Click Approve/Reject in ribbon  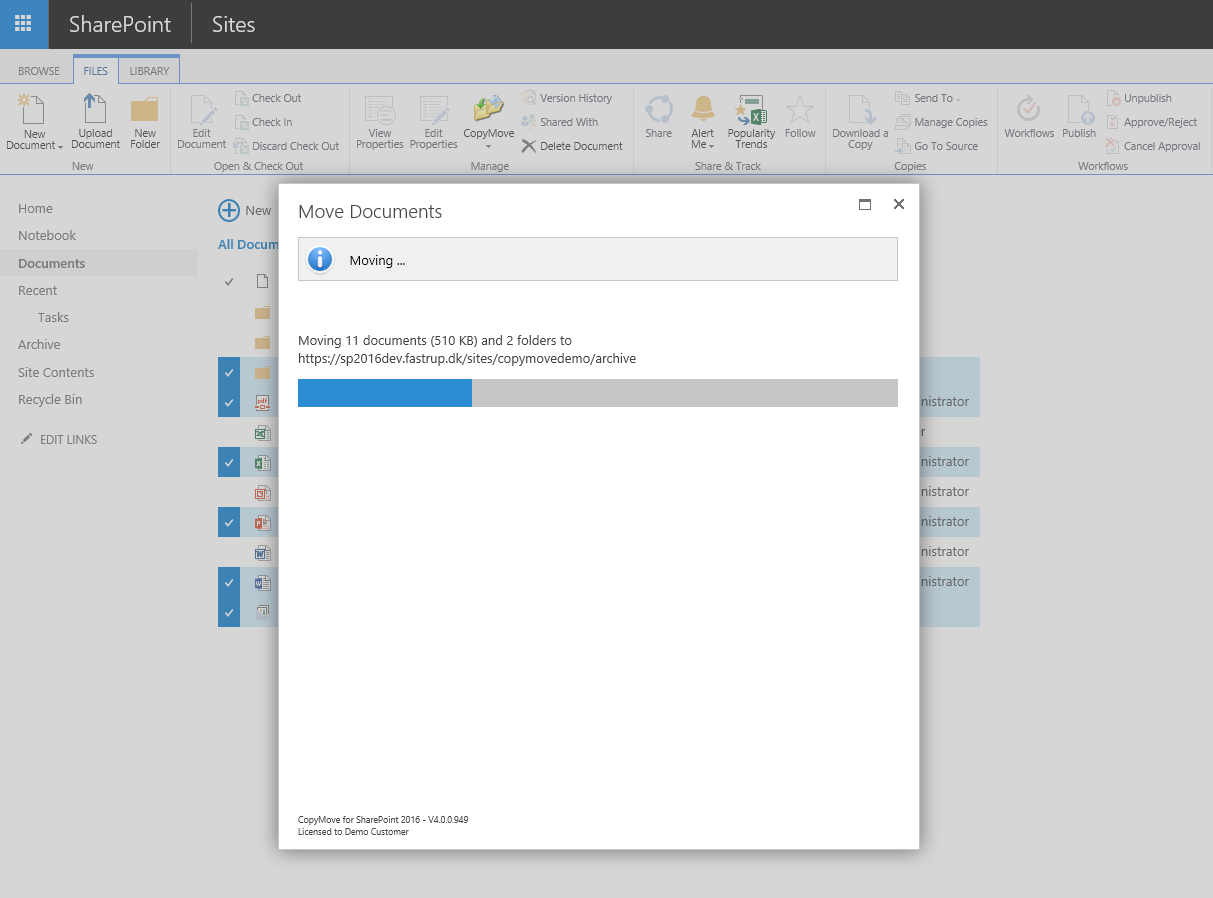coord(1152,122)
